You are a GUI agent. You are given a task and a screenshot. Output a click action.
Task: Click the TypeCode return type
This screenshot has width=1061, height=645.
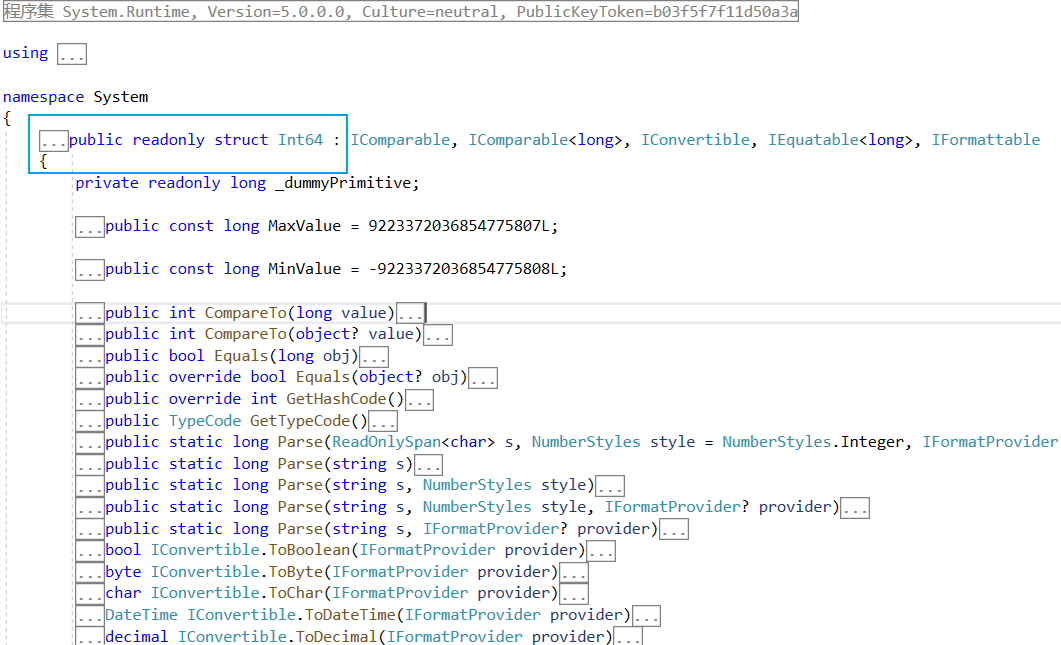tap(204, 421)
